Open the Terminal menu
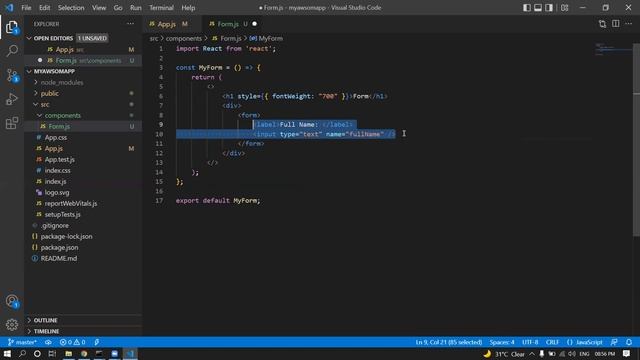Viewport: 640px width, 360px height. (161, 8)
